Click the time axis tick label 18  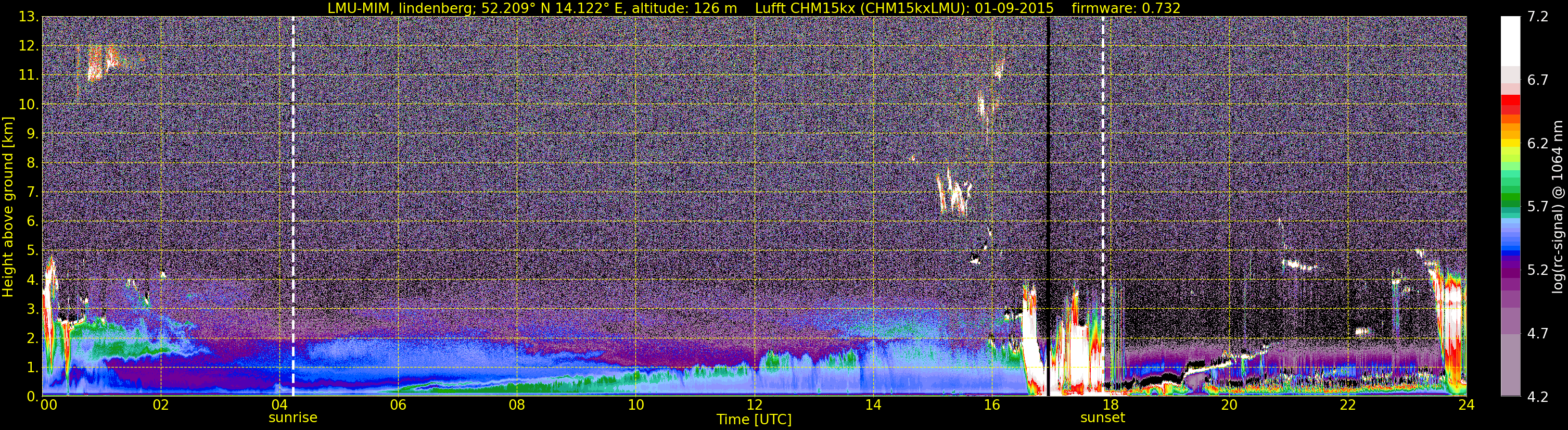point(1110,405)
